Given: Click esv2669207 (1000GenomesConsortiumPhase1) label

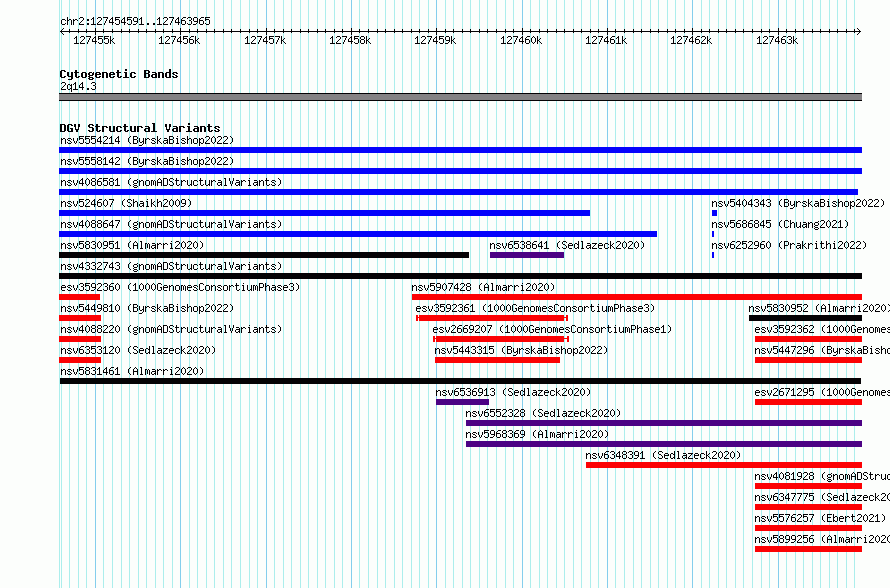Looking at the screenshot, I should pos(552,329).
